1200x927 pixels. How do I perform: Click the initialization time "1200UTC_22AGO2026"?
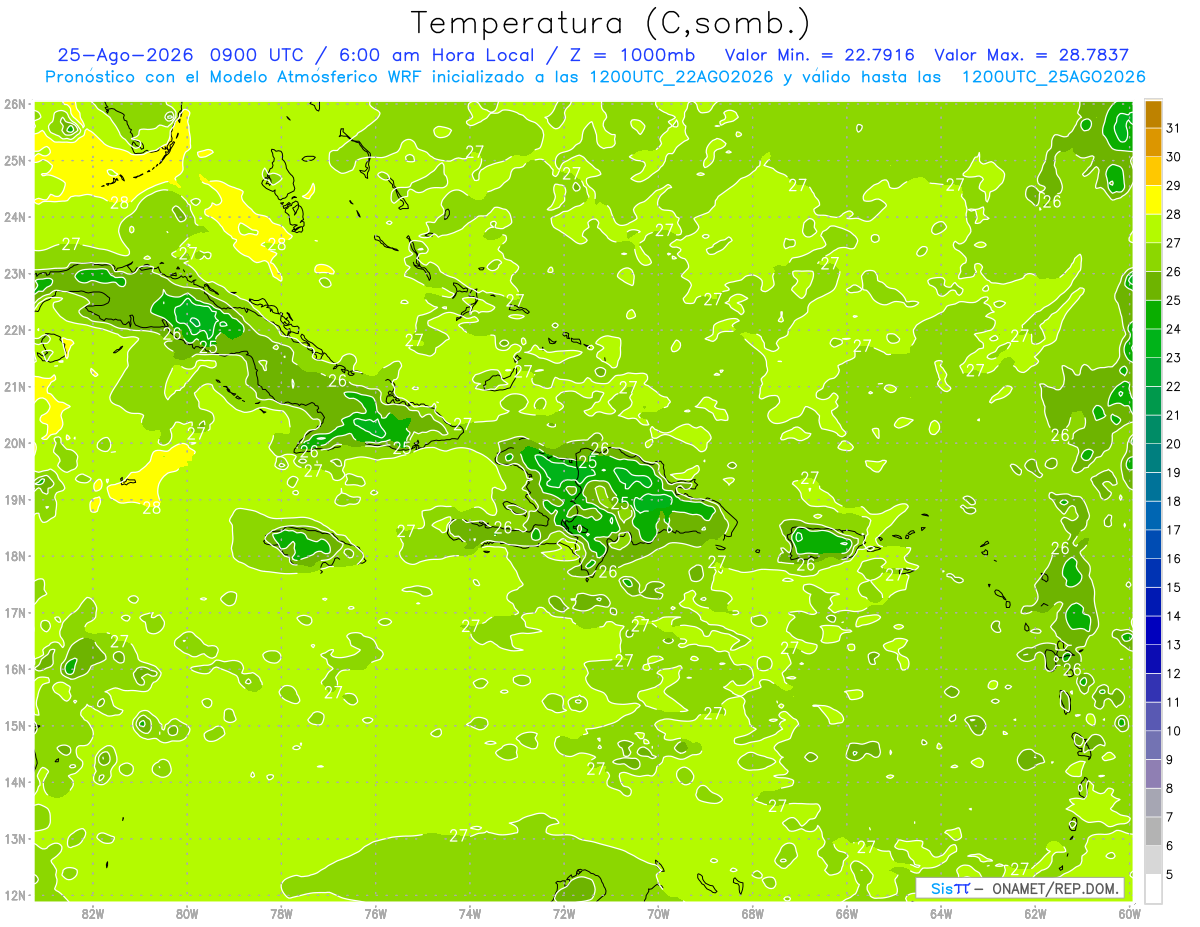tap(681, 77)
